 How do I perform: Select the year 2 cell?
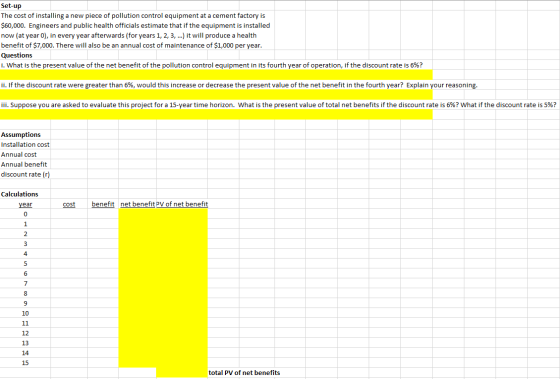(25, 234)
